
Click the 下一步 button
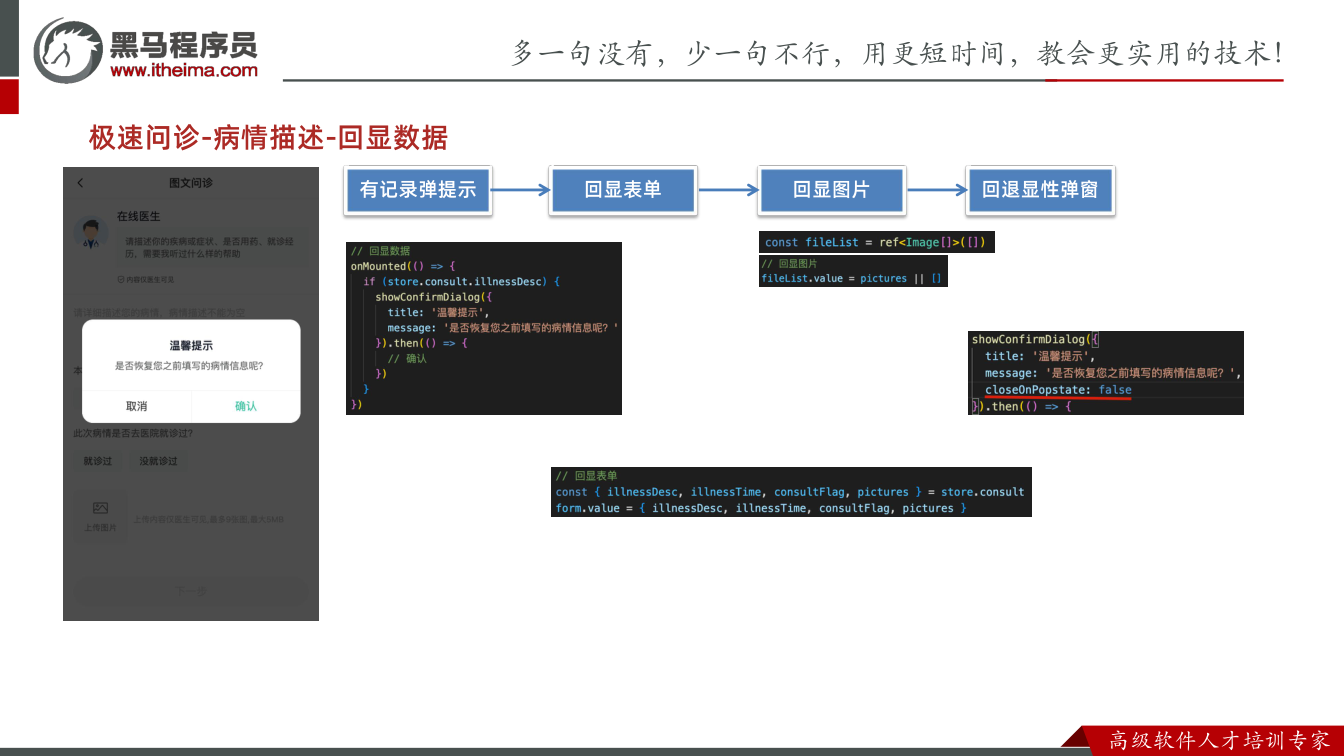coord(191,591)
